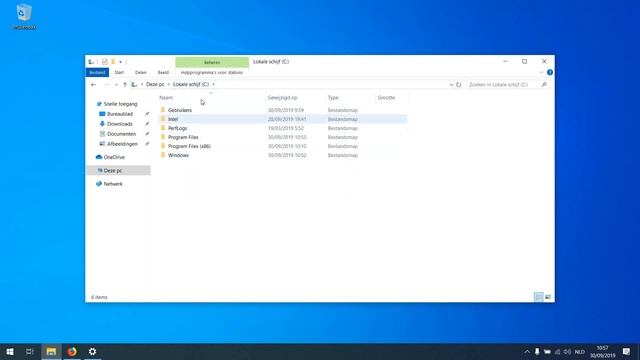Show hidden tray icons chevron
This screenshot has height=360, width=640.
pos(527,352)
